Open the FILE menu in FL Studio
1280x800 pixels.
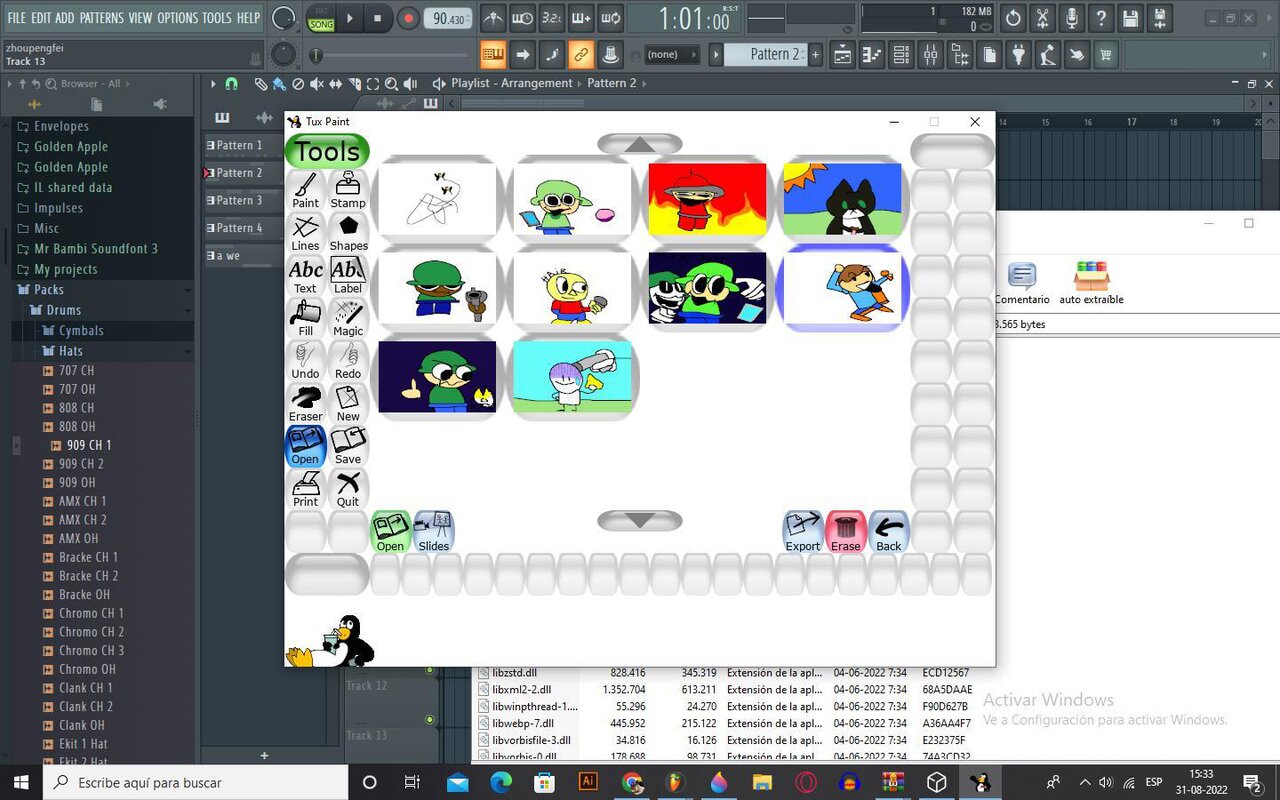(17, 18)
